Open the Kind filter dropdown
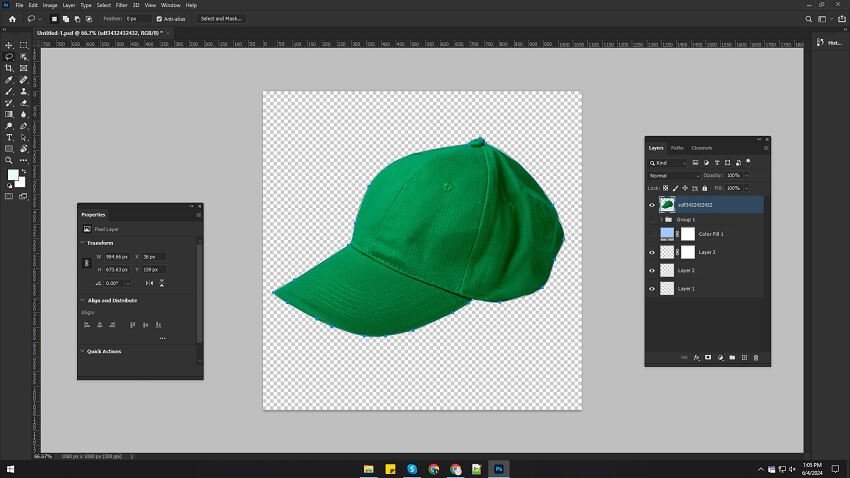The height and width of the screenshot is (478, 850). pos(668,163)
